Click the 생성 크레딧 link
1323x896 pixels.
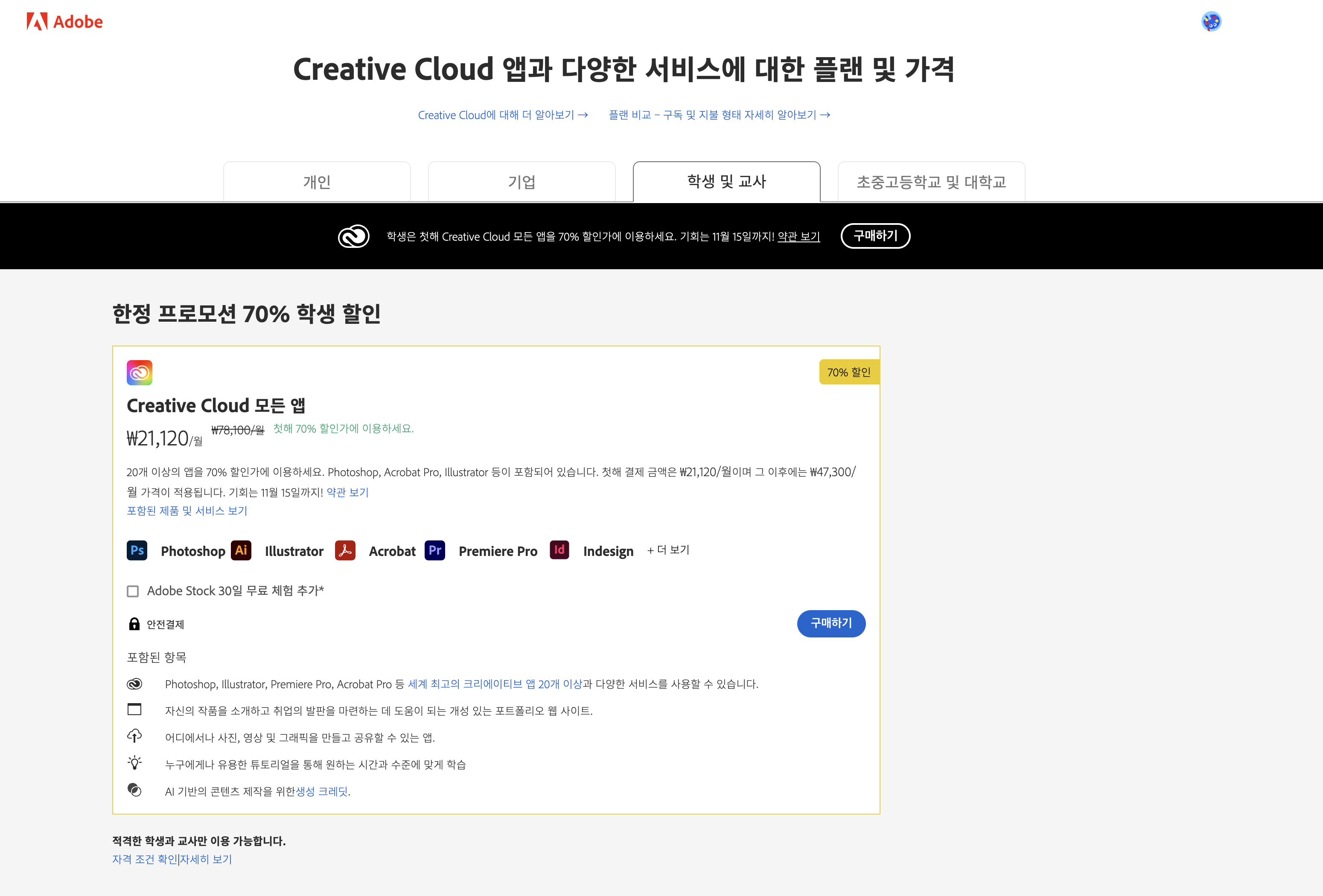point(322,791)
